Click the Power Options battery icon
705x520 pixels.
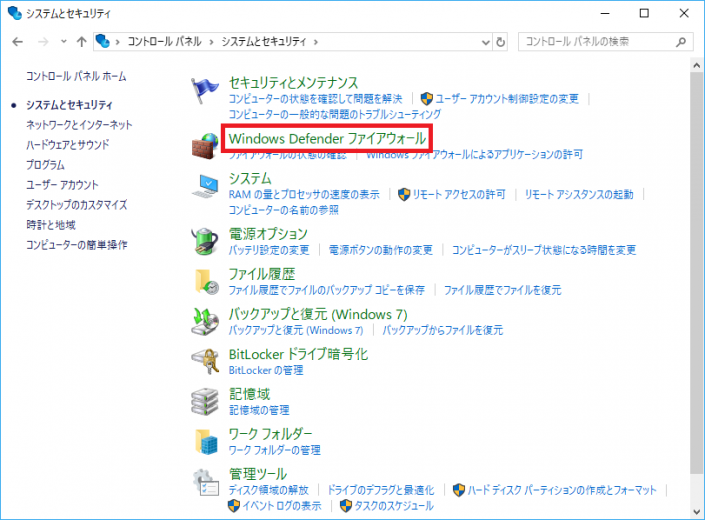coord(205,241)
